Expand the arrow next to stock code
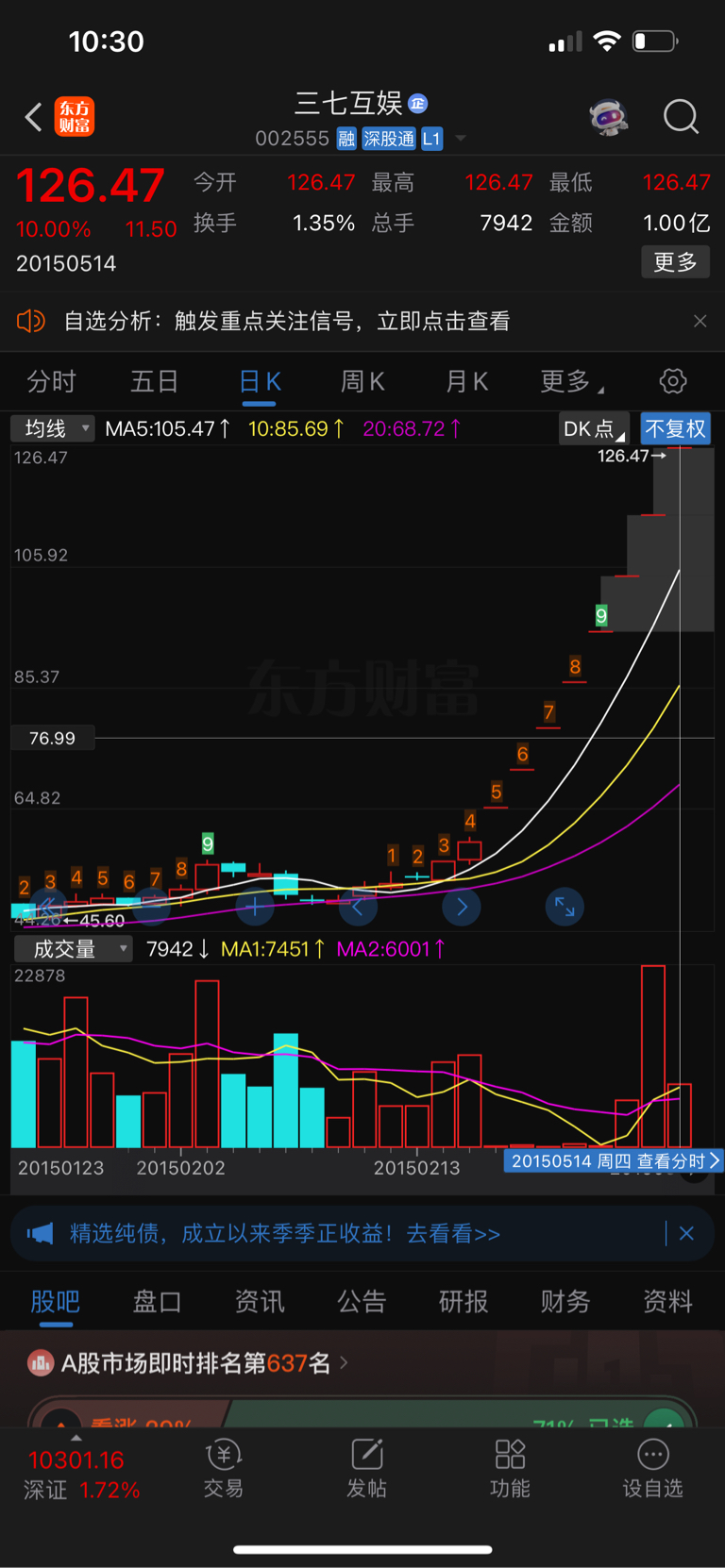This screenshot has height=1568, width=725. 461,139
